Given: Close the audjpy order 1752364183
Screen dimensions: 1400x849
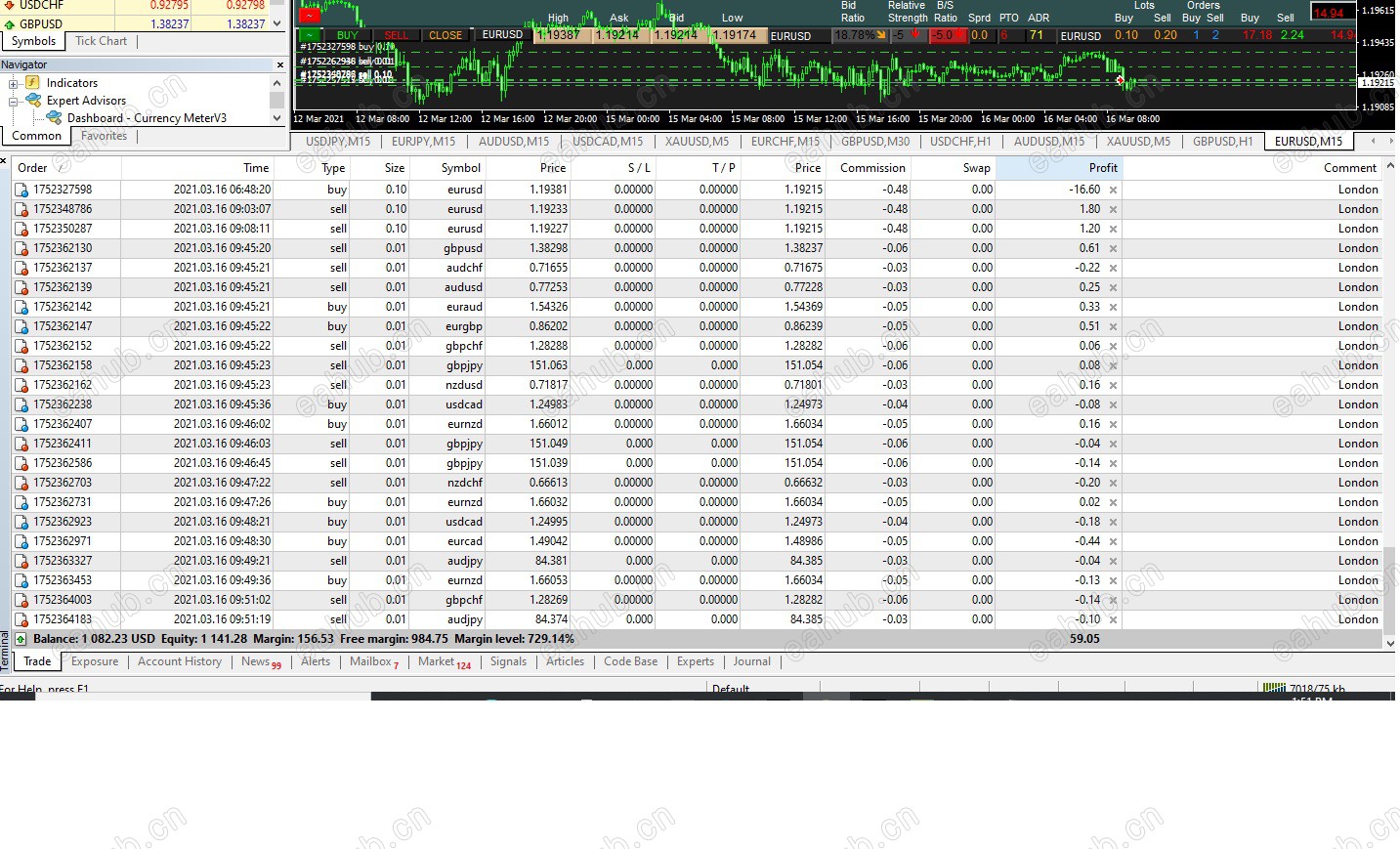Looking at the screenshot, I should [1113, 619].
